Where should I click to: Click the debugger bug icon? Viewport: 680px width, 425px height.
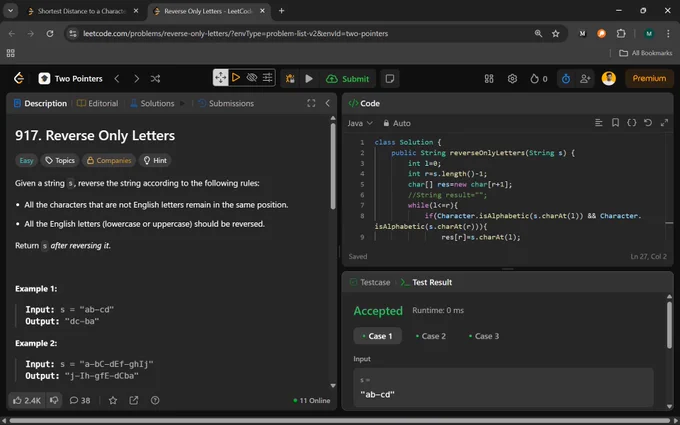290,78
